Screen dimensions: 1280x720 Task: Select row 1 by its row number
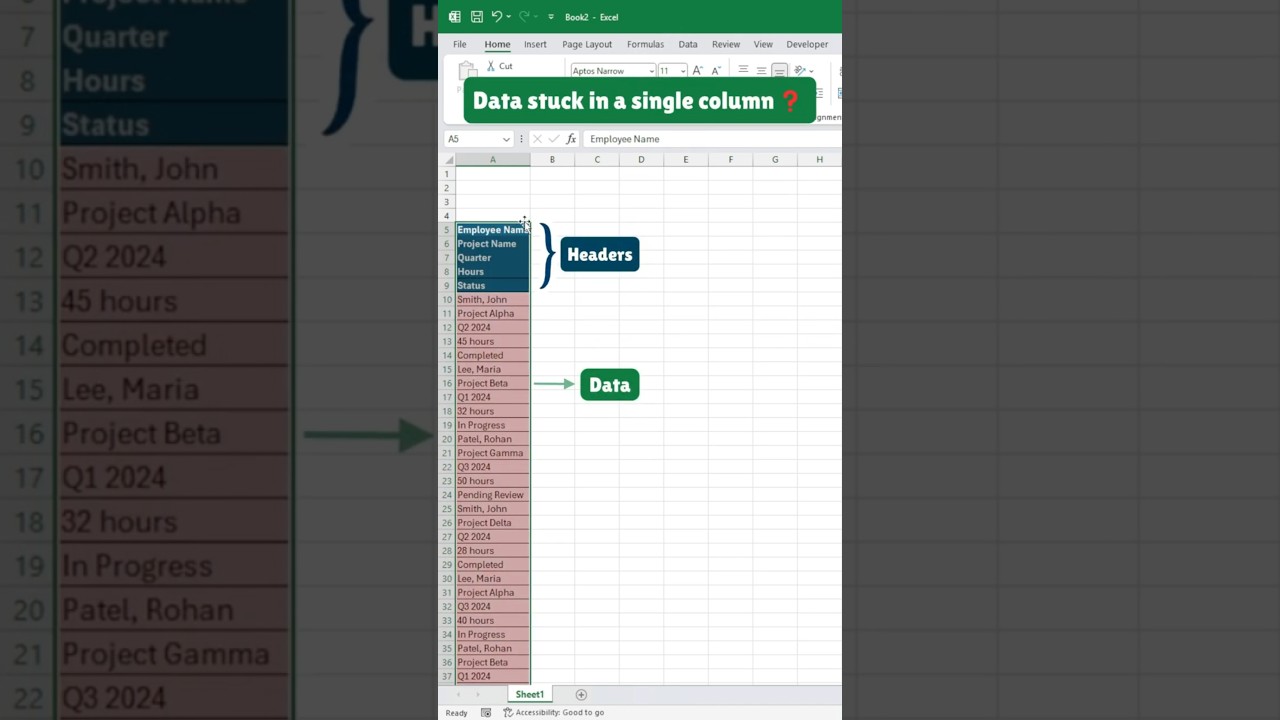click(x=448, y=174)
